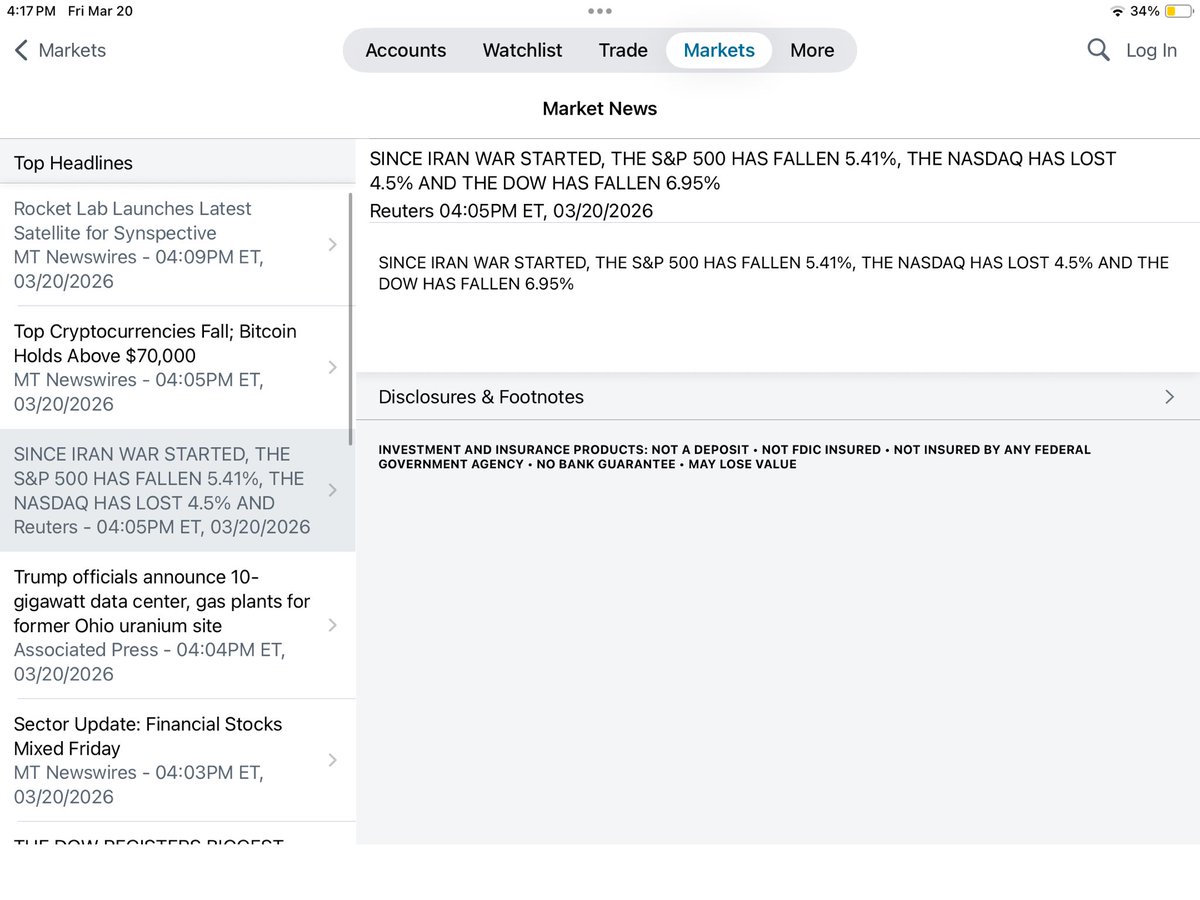Tap the 4:17 PM status bar clock
Screen dimensions: 1200x900
30,11
